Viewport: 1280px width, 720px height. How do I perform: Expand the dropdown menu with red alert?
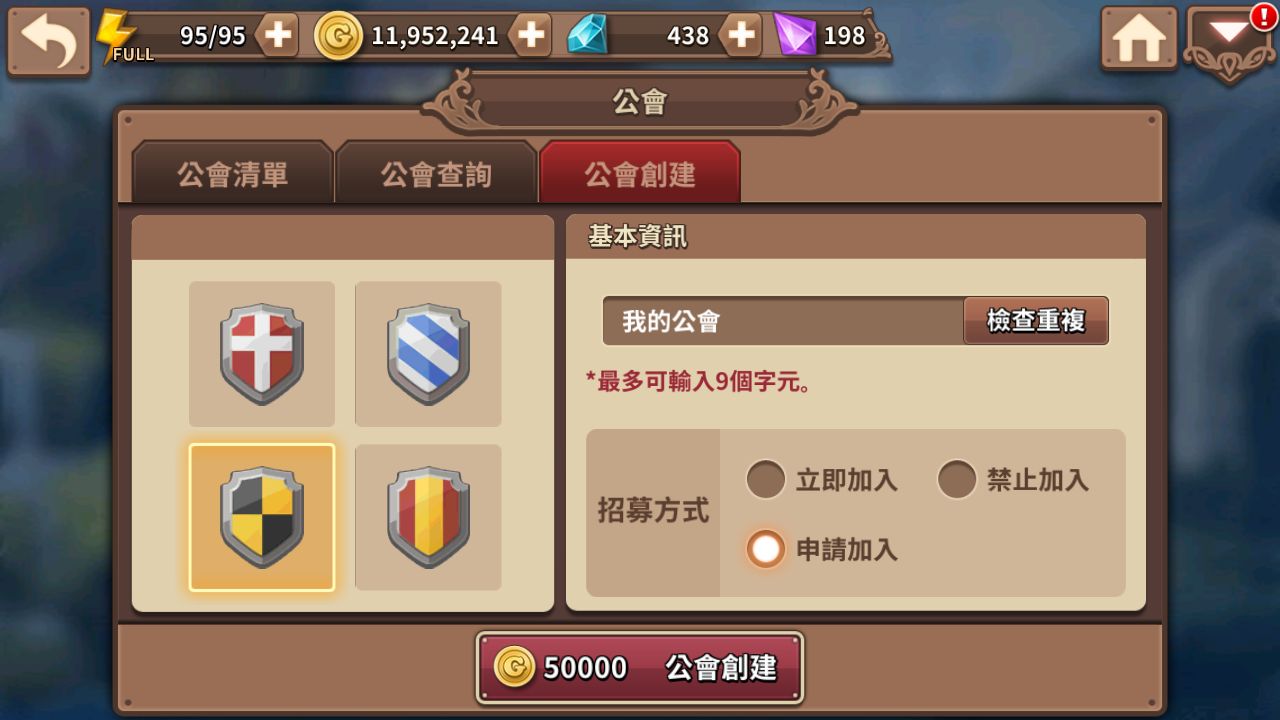click(1229, 42)
